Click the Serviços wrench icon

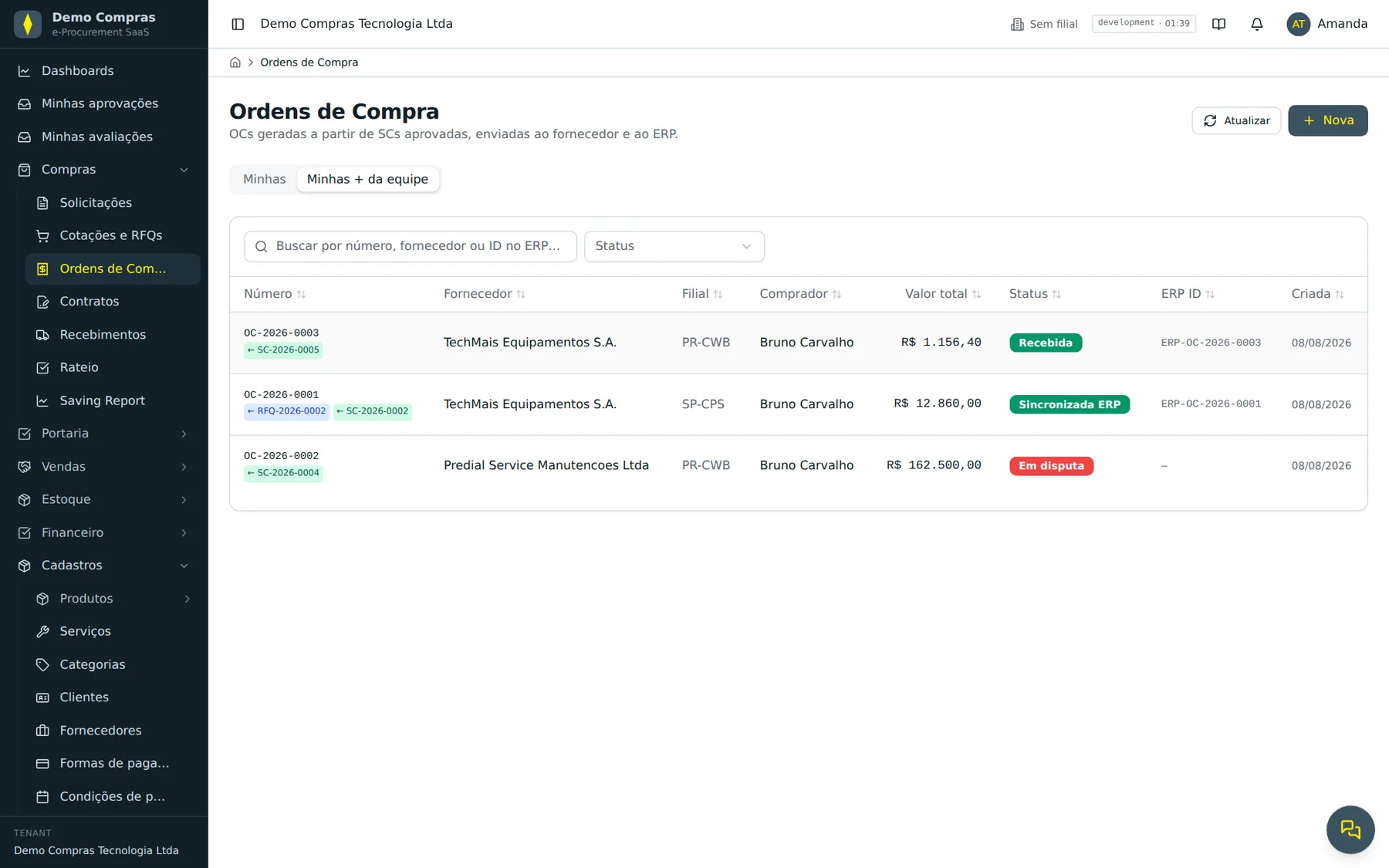[43, 631]
